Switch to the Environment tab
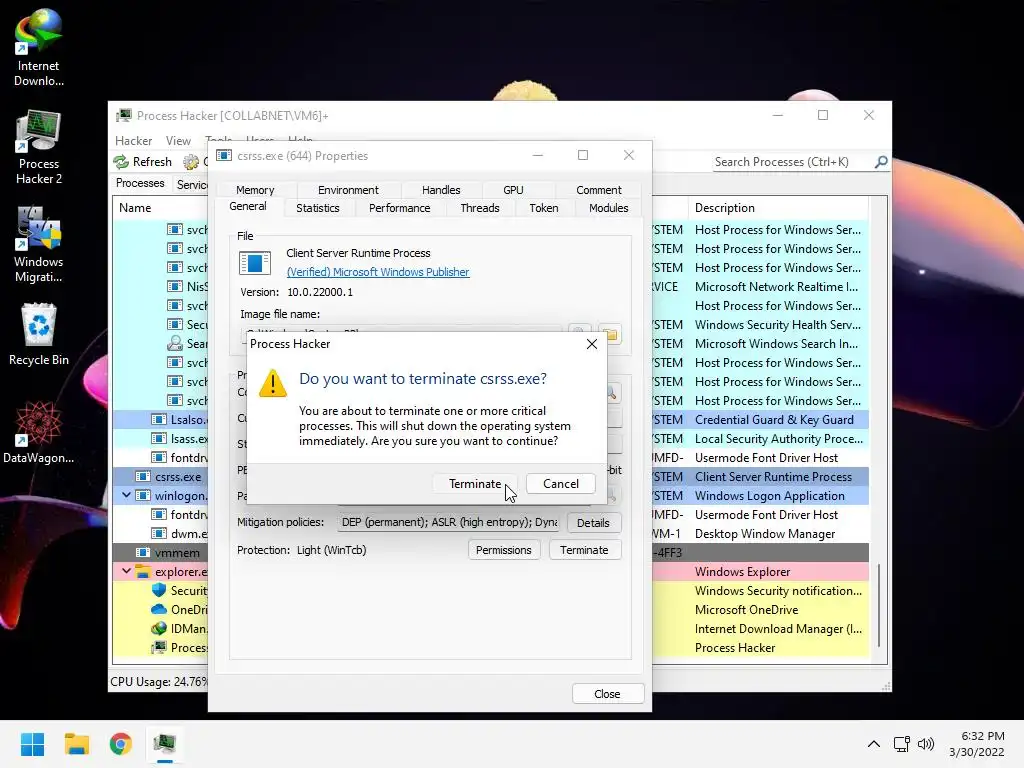Viewport: 1024px width, 768px height. pos(348,190)
